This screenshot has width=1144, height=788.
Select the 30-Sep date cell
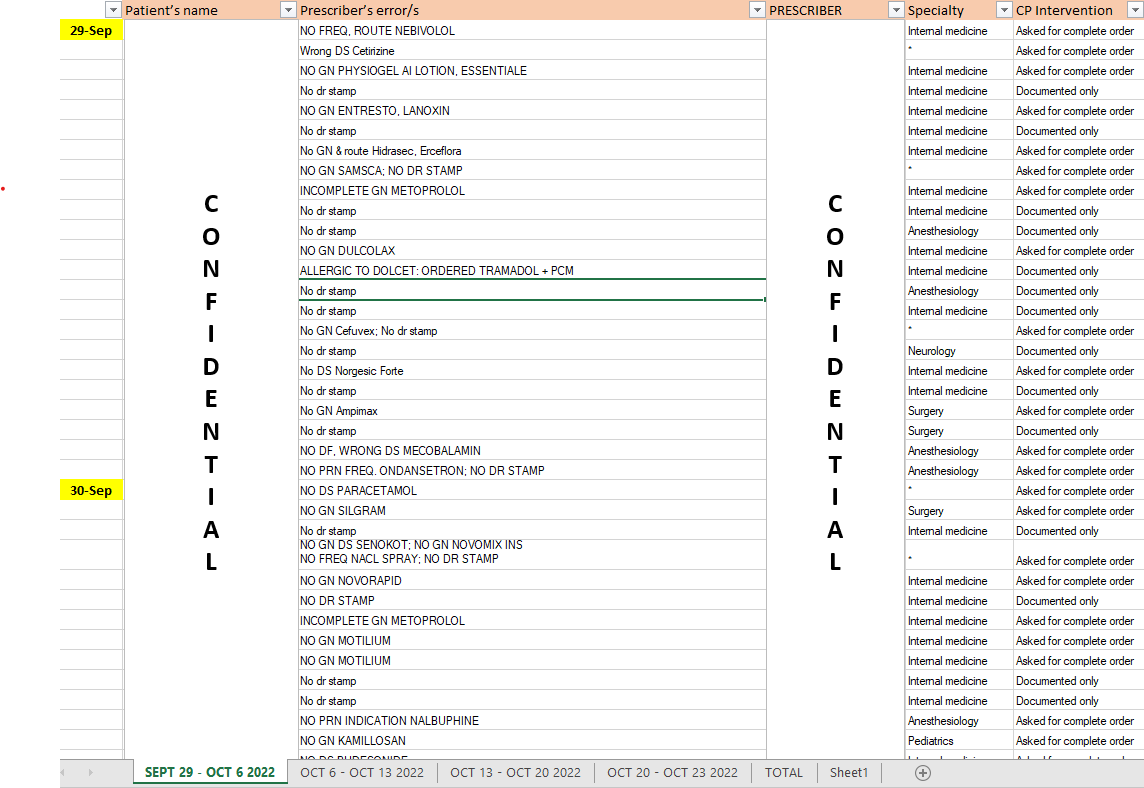point(91,491)
